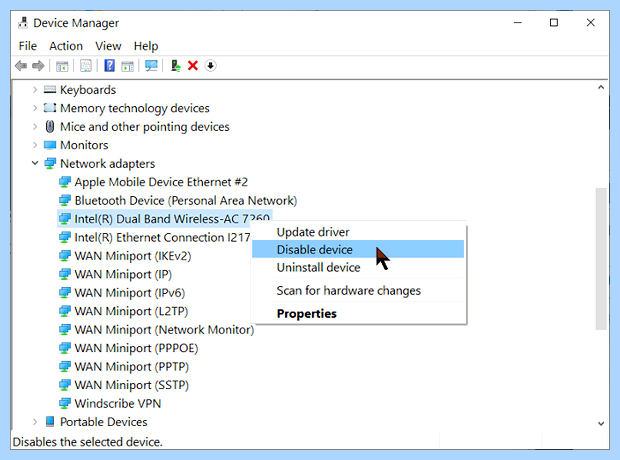Select WAN Miniport (Network Monitor)

(164, 329)
